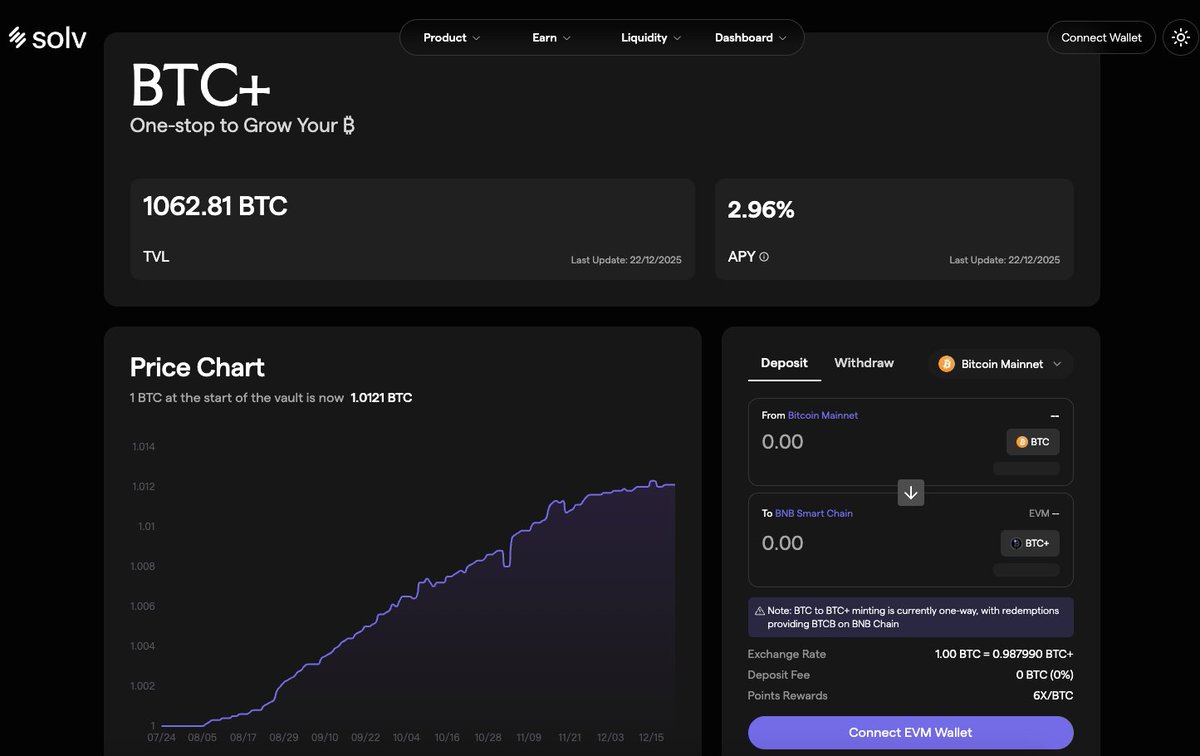The width and height of the screenshot is (1200, 756).
Task: Expand the Product chevron arrow
Action: [476, 38]
